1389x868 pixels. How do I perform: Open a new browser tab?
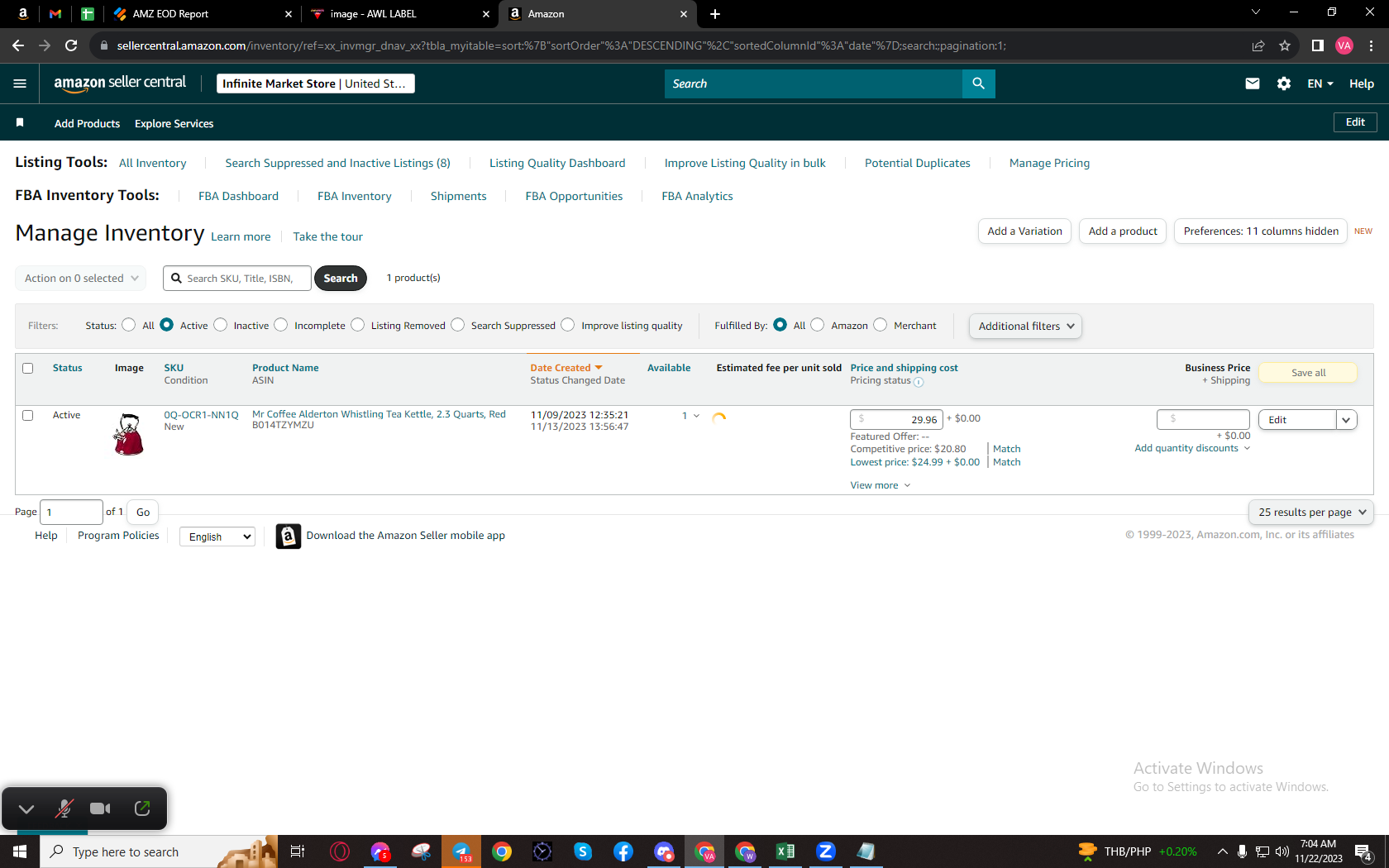715,14
